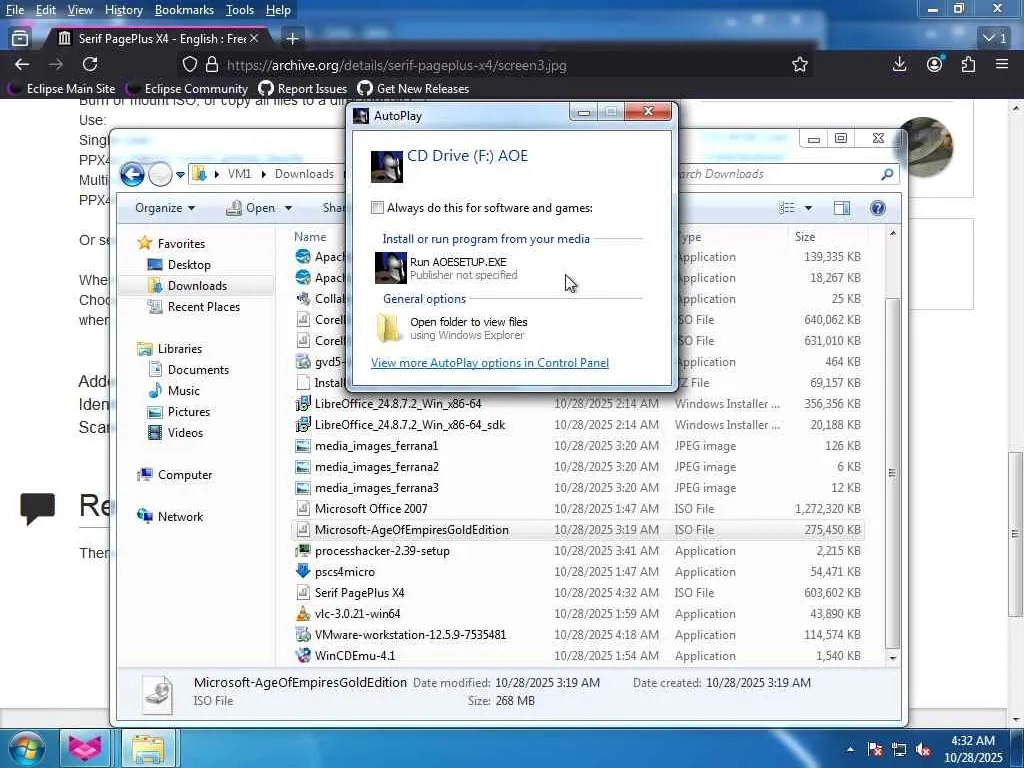Open Firefox hamburger application menu
The image size is (1024, 768).
click(1002, 64)
